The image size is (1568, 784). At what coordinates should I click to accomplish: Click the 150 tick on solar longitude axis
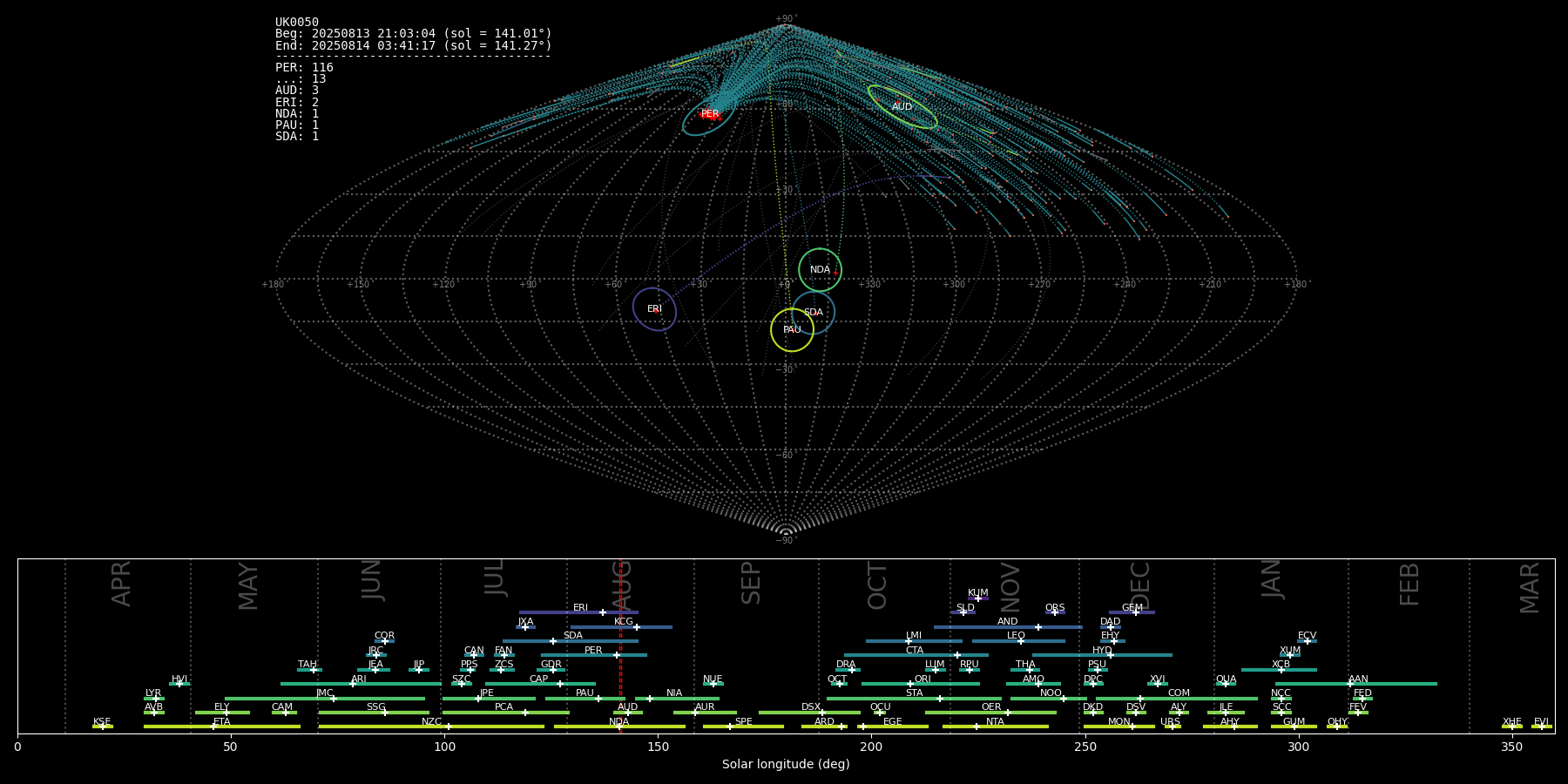click(658, 747)
